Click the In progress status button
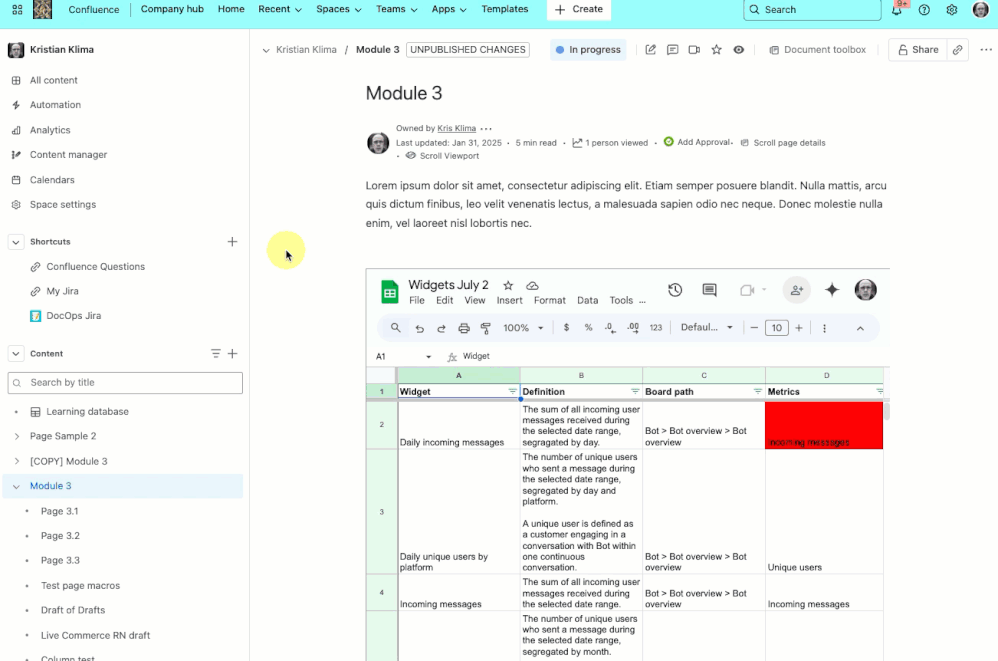 [x=588, y=50]
